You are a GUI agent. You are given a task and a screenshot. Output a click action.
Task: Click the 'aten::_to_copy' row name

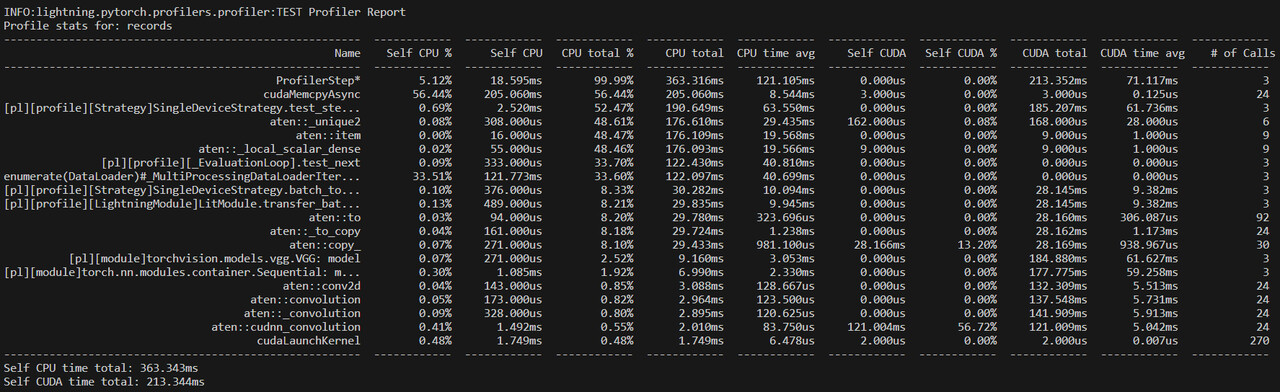[316, 231]
